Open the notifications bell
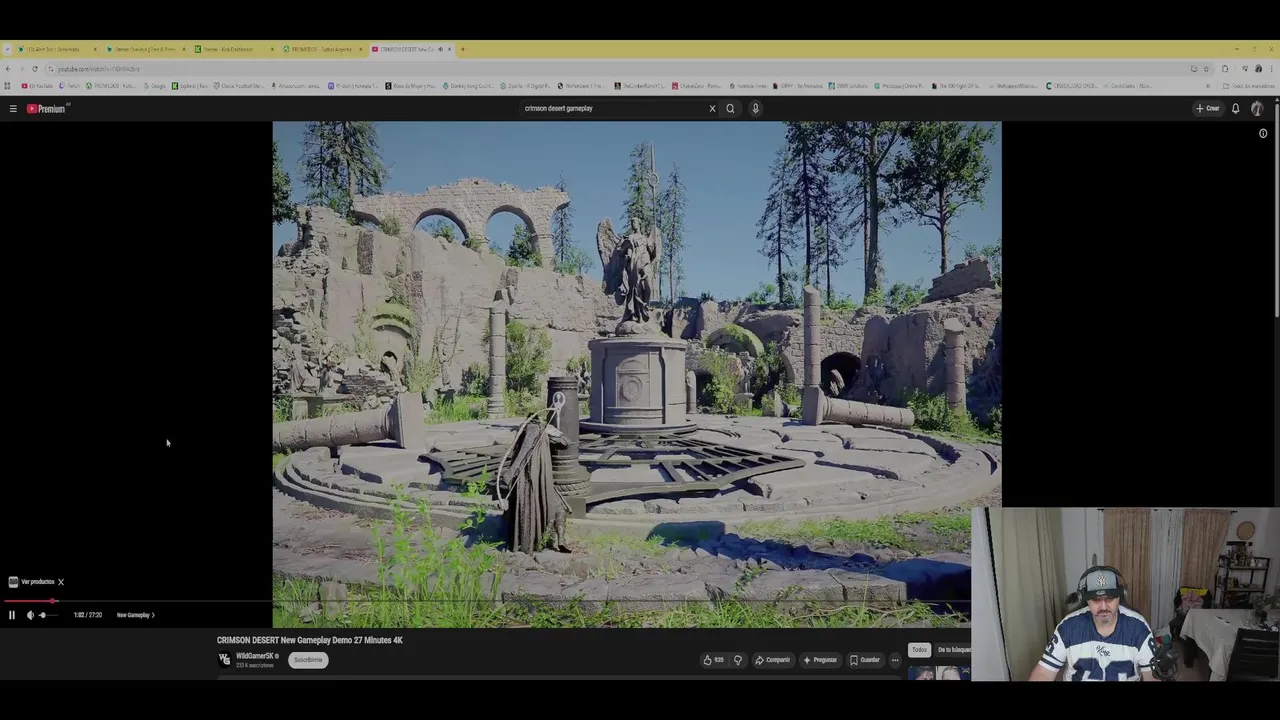Screen dimensions: 1280x720 click(x=1235, y=108)
